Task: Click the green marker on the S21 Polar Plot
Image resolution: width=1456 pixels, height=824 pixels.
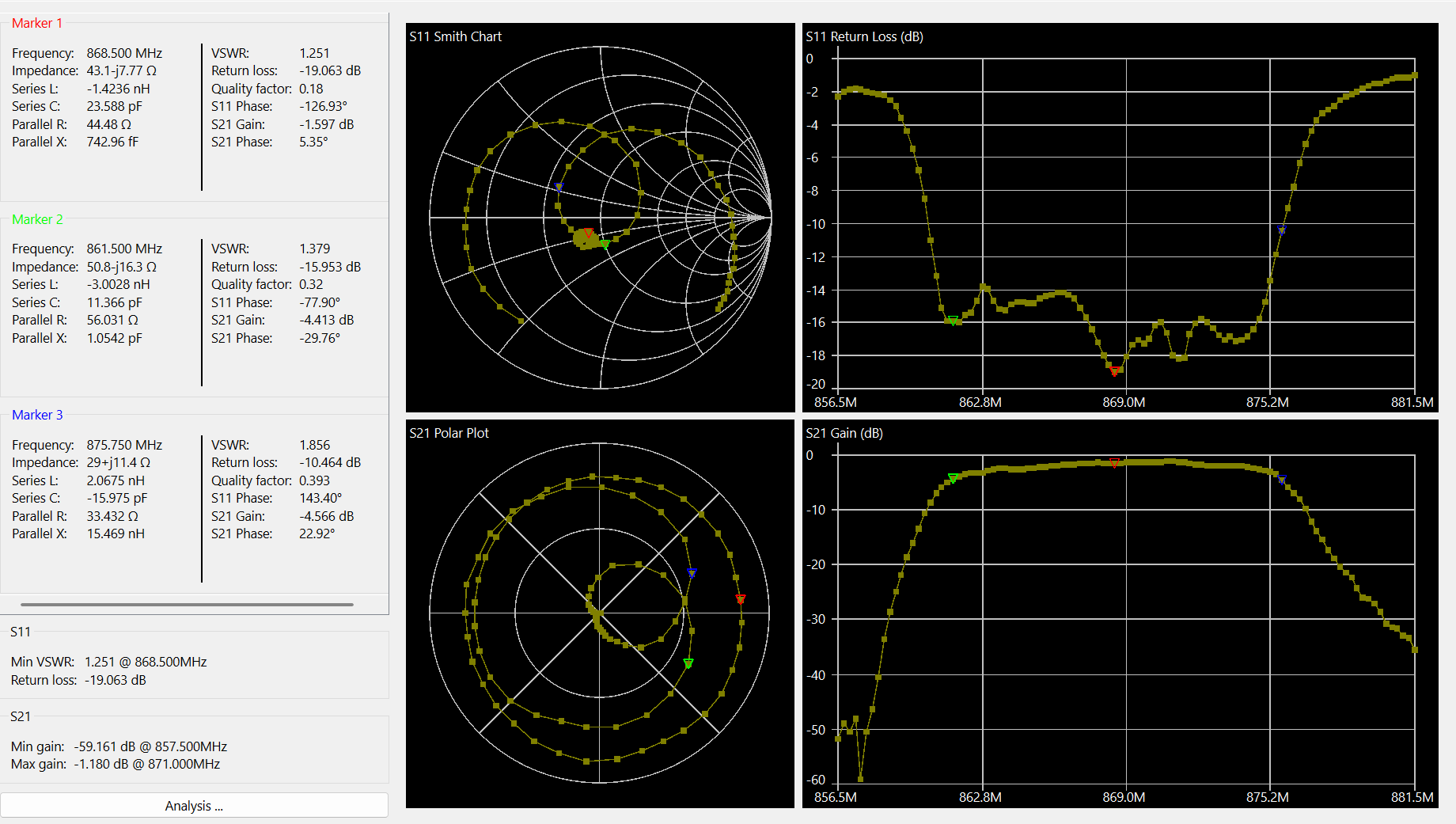Action: 688,663
